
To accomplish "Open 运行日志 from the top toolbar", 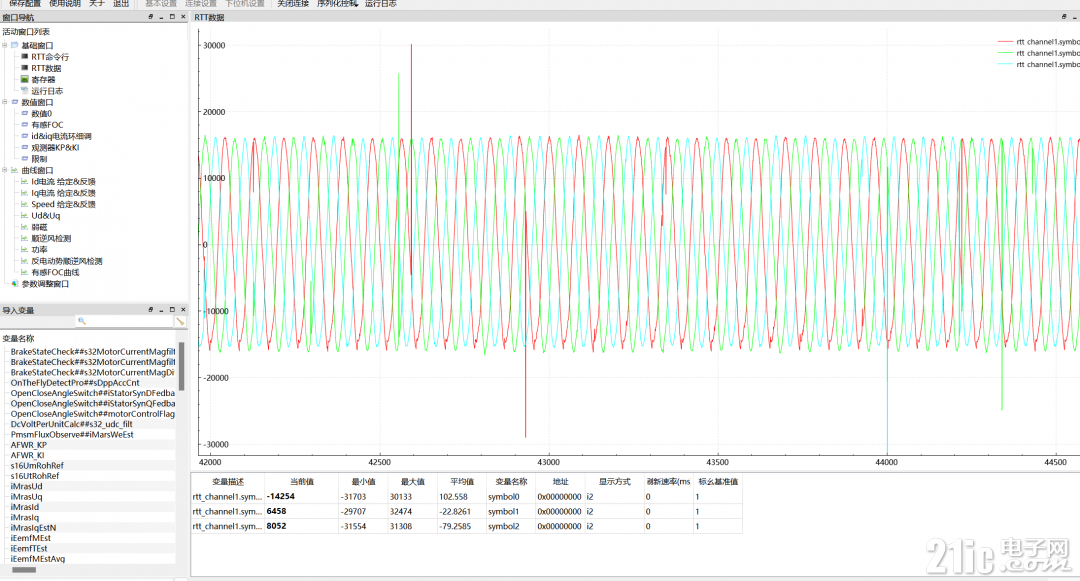I will (x=381, y=3).
